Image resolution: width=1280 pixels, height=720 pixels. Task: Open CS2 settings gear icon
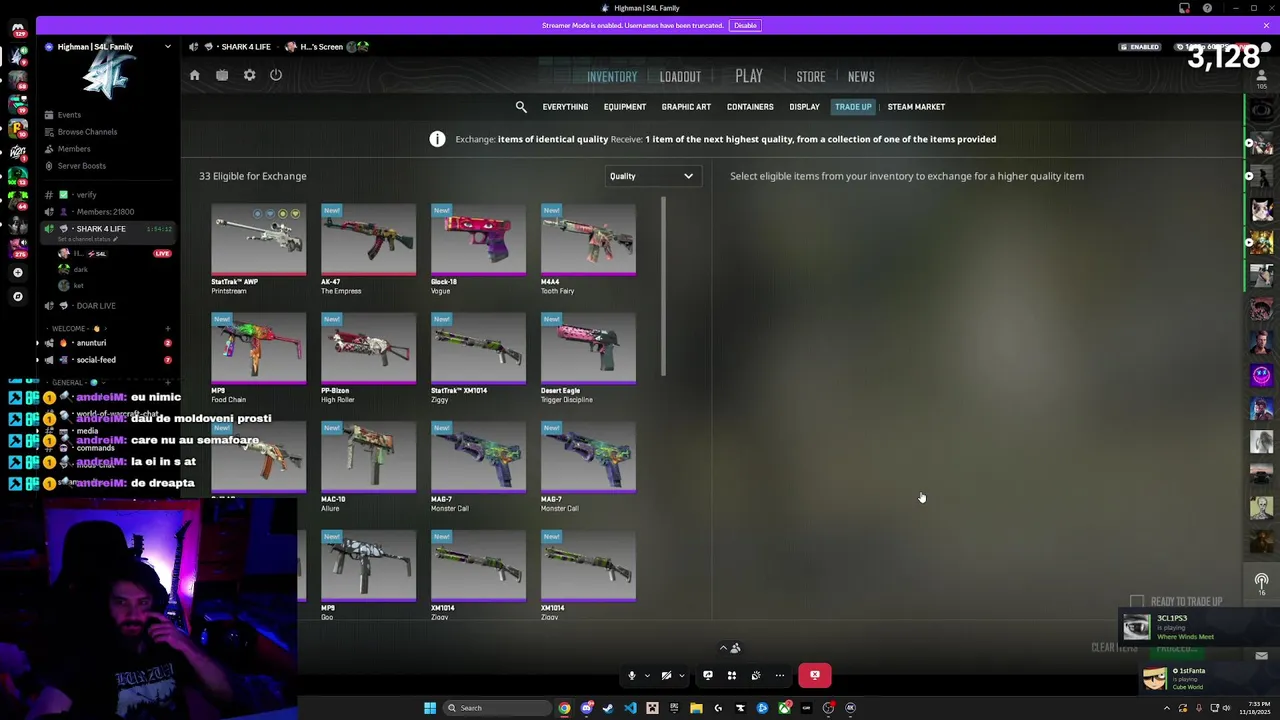coord(249,75)
